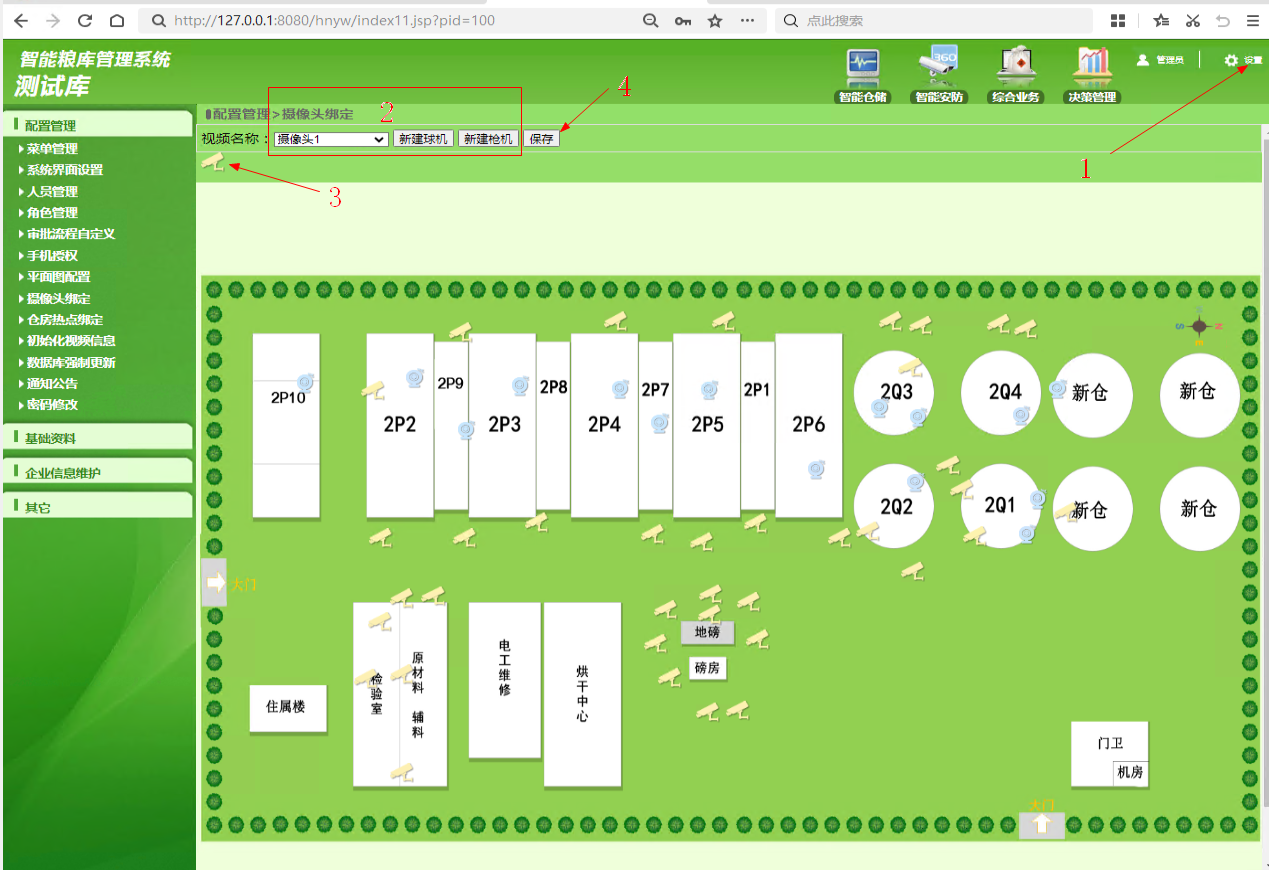The width and height of the screenshot is (1269, 870).
Task: Open 摄像头绑定 in the sidebar menu
Action: click(x=58, y=298)
